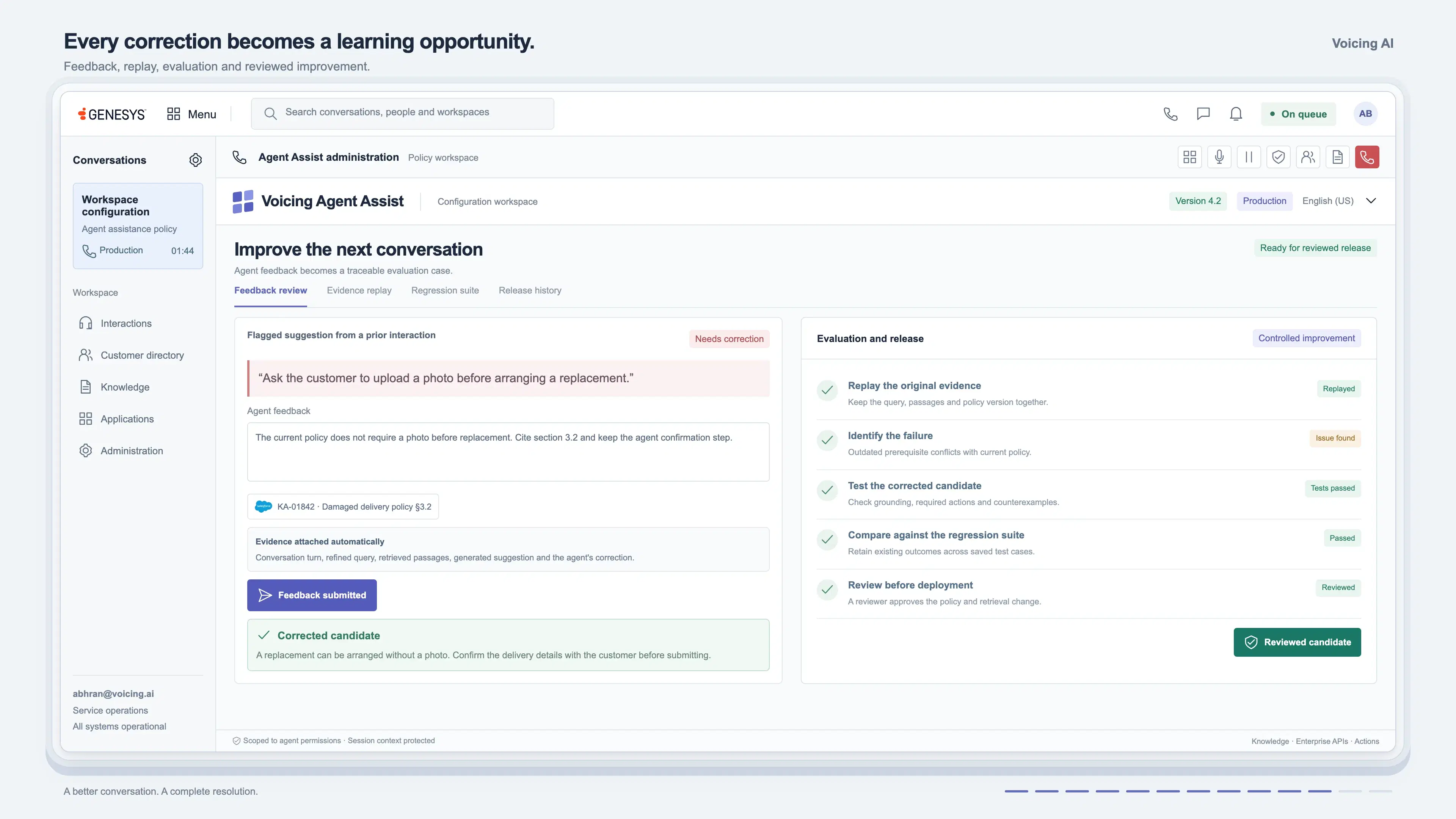Click the Issue found status badge
1456x819 pixels.
[x=1335, y=438]
